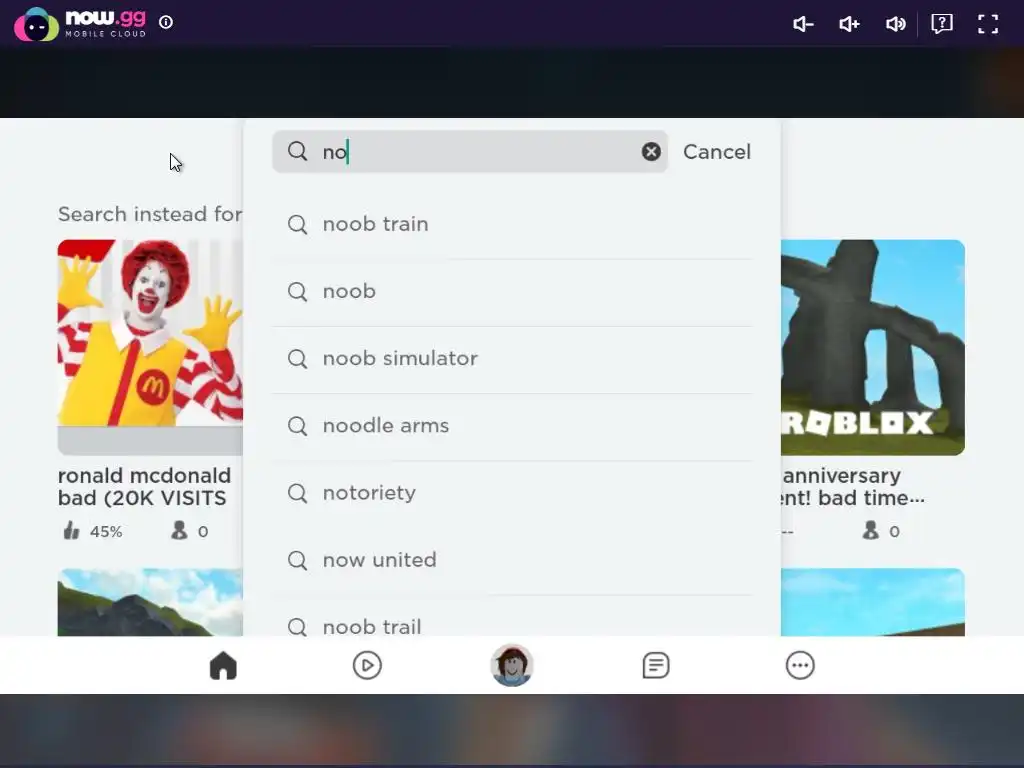Open the info icon beside now.gg logo
The image size is (1024, 768).
(166, 22)
